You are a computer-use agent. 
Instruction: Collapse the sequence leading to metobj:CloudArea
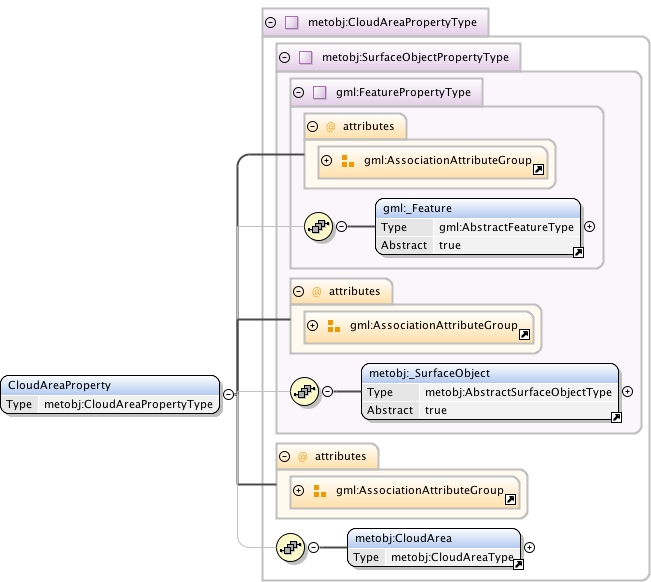[313, 548]
